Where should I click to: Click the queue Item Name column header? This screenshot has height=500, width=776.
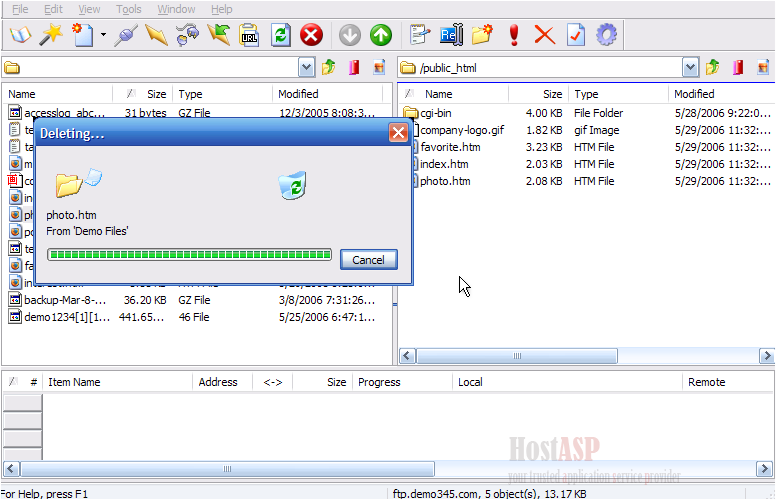pos(118,382)
